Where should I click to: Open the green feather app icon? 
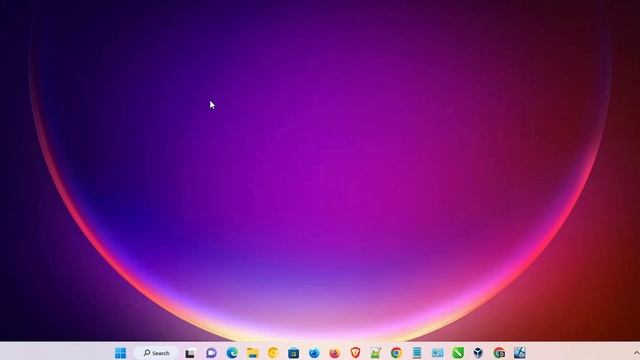(458, 353)
